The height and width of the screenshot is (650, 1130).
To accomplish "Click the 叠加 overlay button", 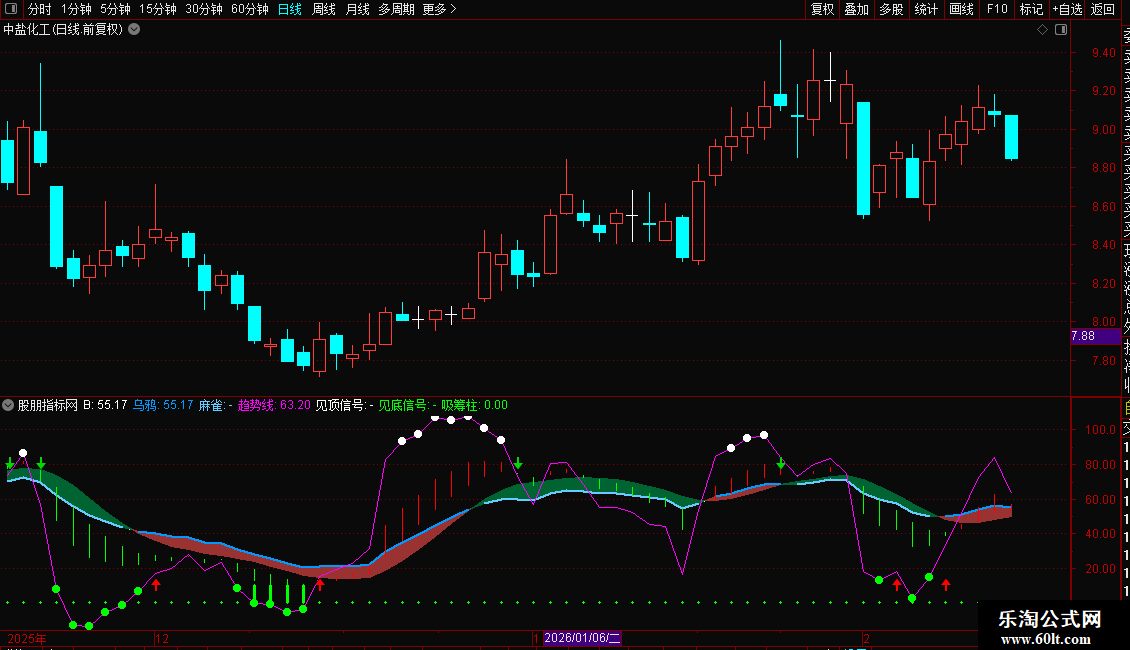I will [857, 9].
